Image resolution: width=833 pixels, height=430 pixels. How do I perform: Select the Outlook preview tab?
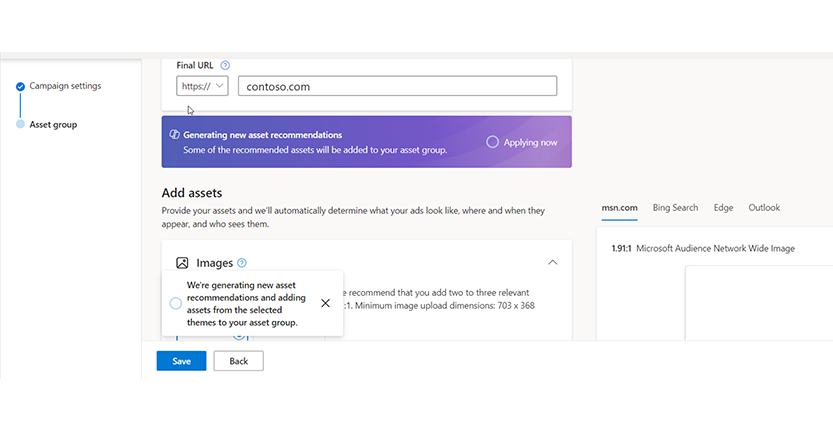(x=764, y=208)
